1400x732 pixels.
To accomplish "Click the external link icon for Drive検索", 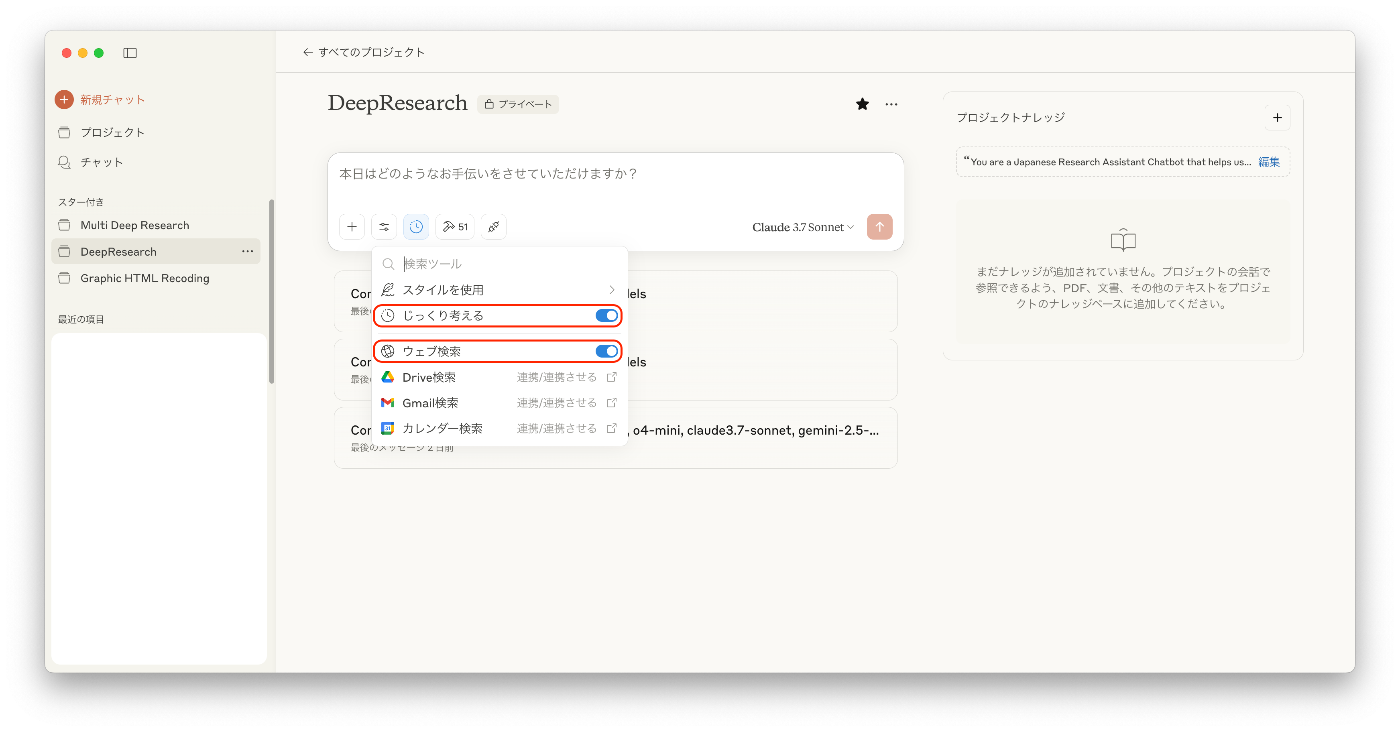I will [x=612, y=377].
